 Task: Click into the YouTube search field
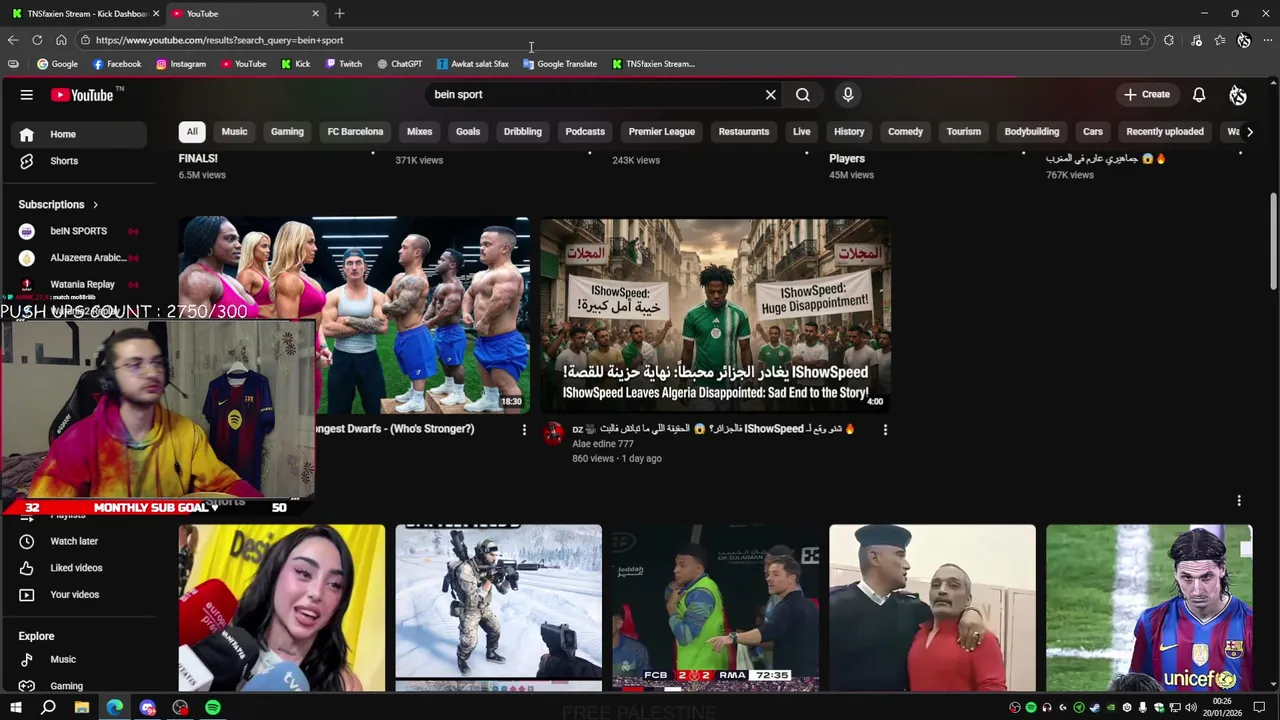click(595, 95)
